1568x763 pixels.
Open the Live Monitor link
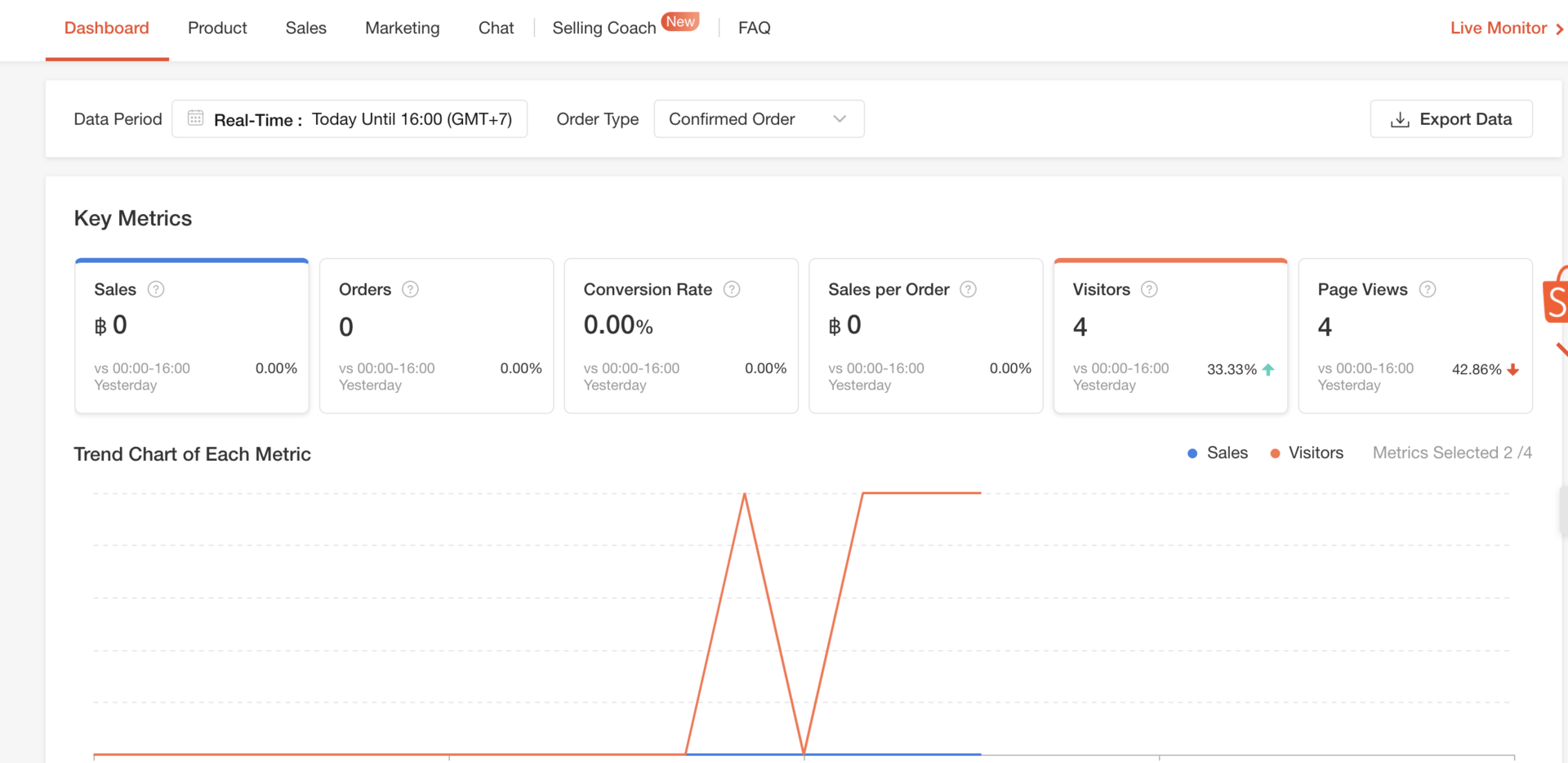click(x=1499, y=28)
